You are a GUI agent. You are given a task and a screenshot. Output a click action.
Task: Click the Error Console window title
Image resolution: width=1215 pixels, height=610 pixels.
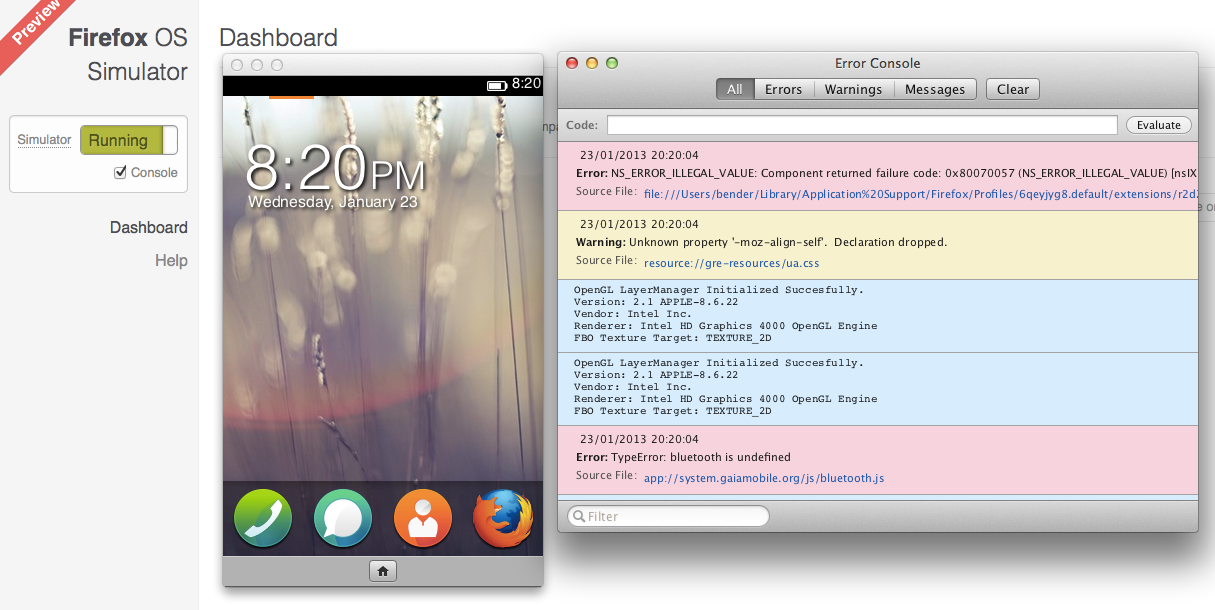coord(877,63)
